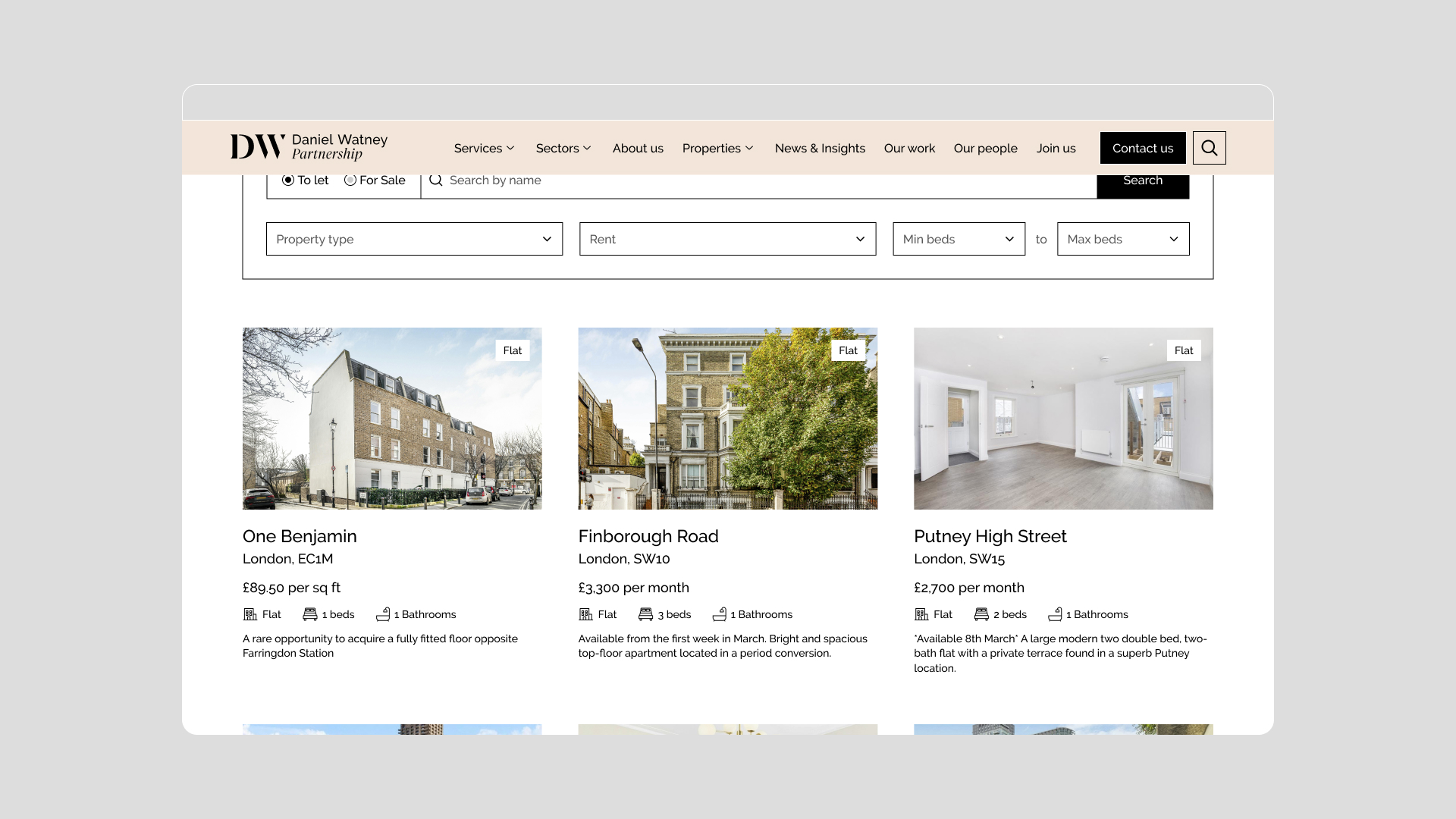The height and width of the screenshot is (819, 1456).
Task: Open the One Benjamin property photo
Action: point(392,419)
